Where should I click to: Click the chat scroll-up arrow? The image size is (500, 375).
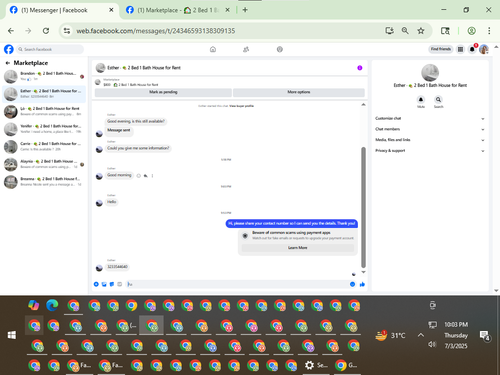pos(363,105)
